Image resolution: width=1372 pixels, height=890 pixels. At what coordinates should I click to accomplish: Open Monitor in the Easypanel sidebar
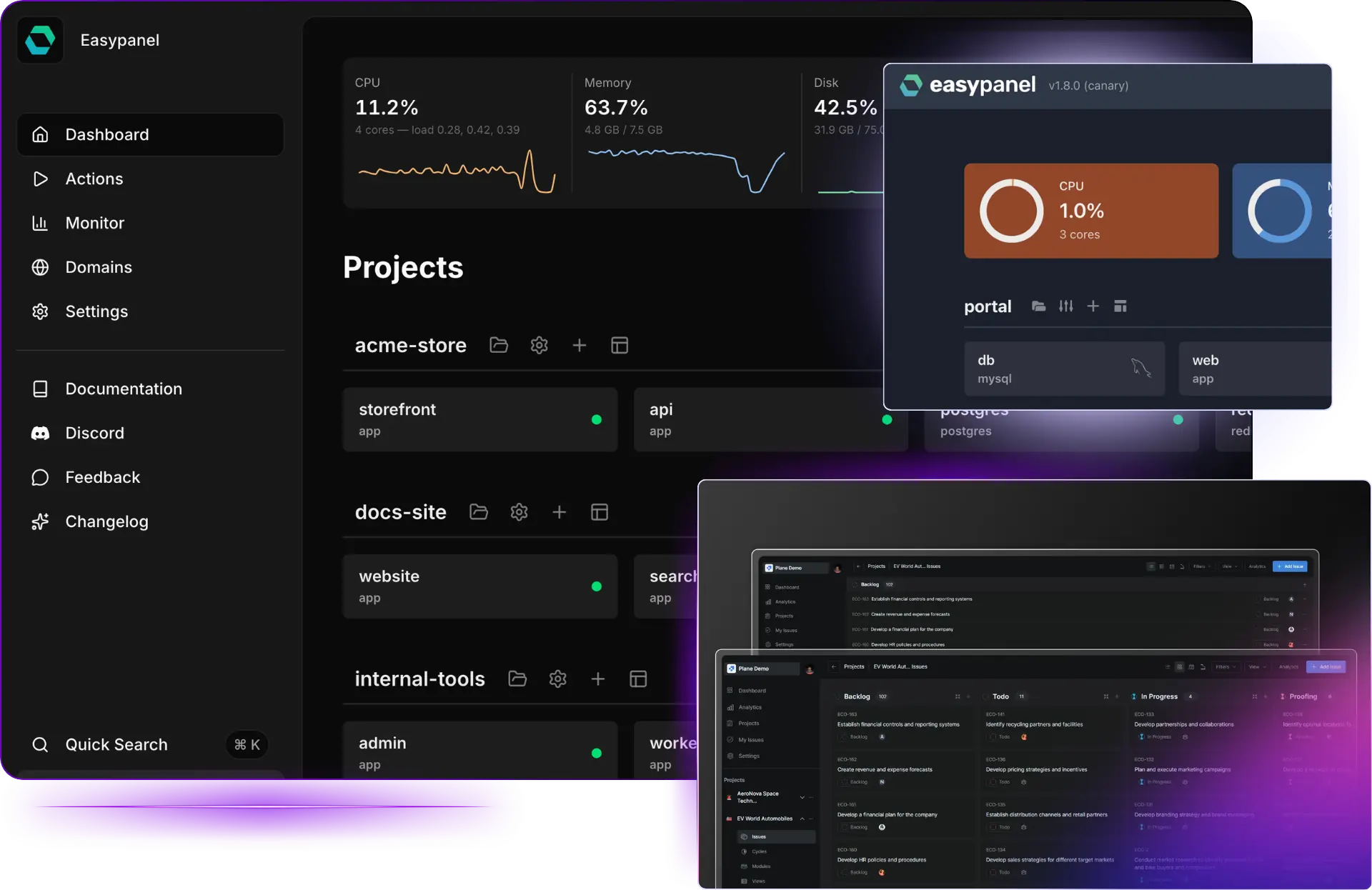click(150, 223)
